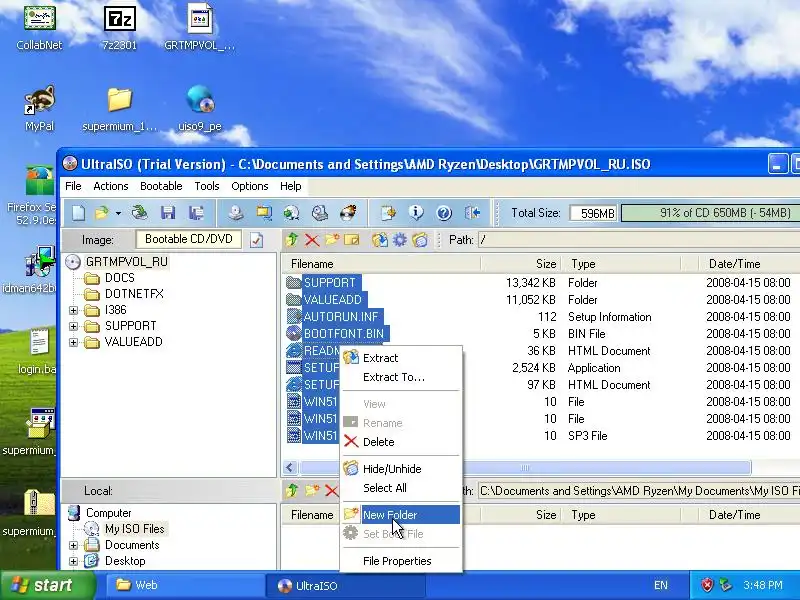Choose Extract from the context menu

point(401,358)
